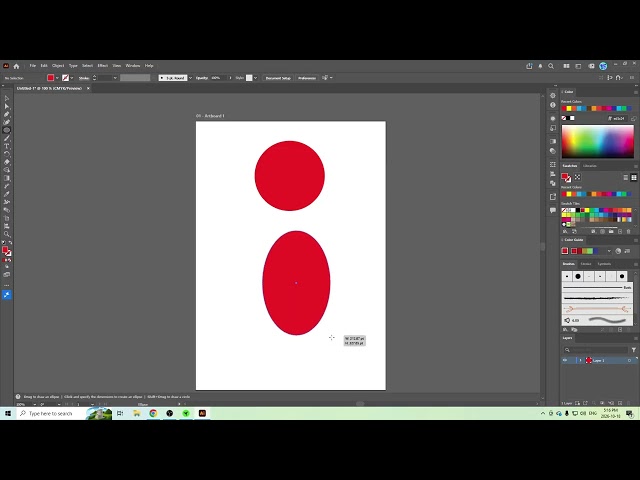Image resolution: width=640 pixels, height=480 pixels.
Task: Click the search icon in top bar
Action: [551, 66]
